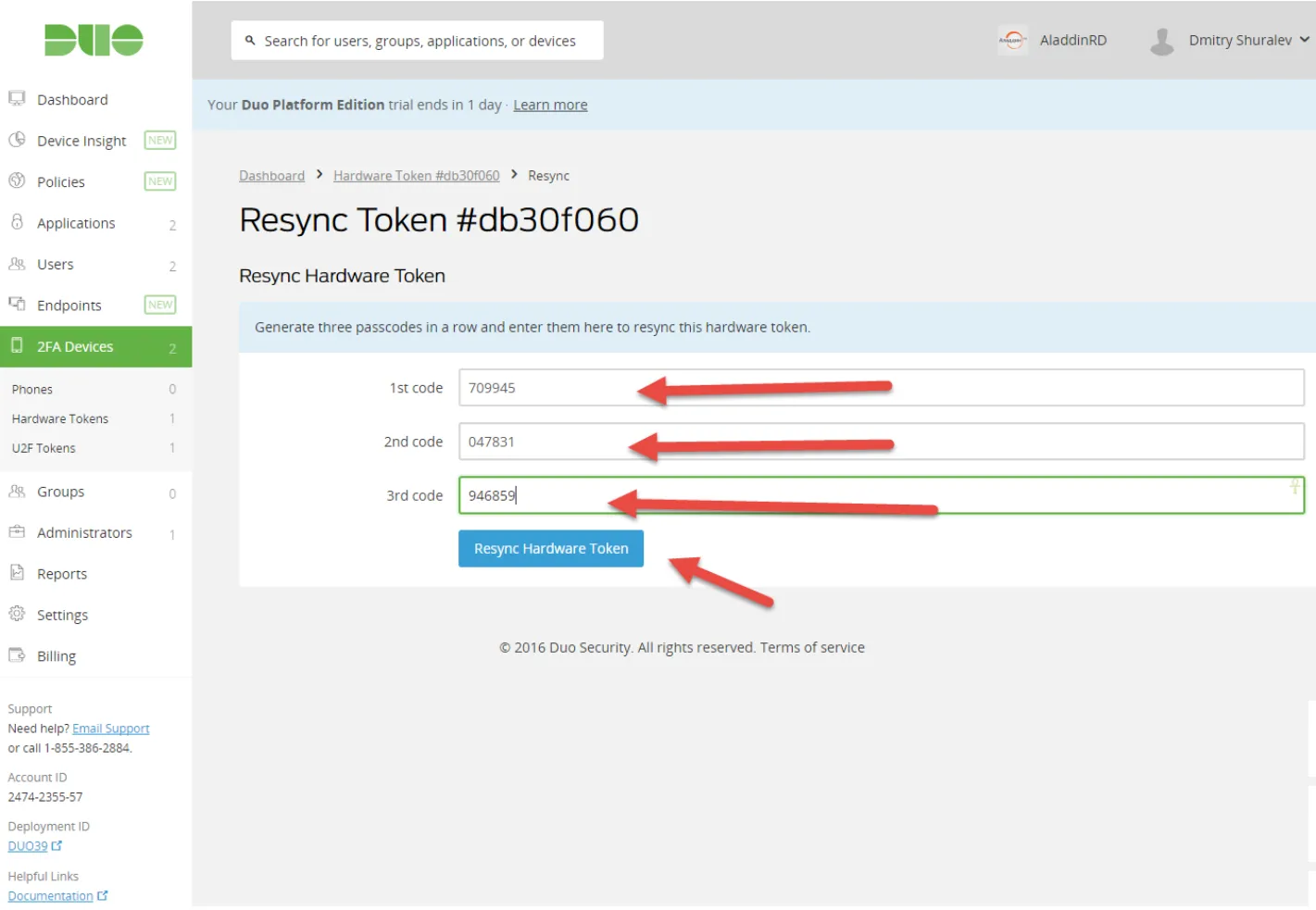This screenshot has height=910, width=1316.
Task: Click the Resync Hardware Token button
Action: click(551, 548)
